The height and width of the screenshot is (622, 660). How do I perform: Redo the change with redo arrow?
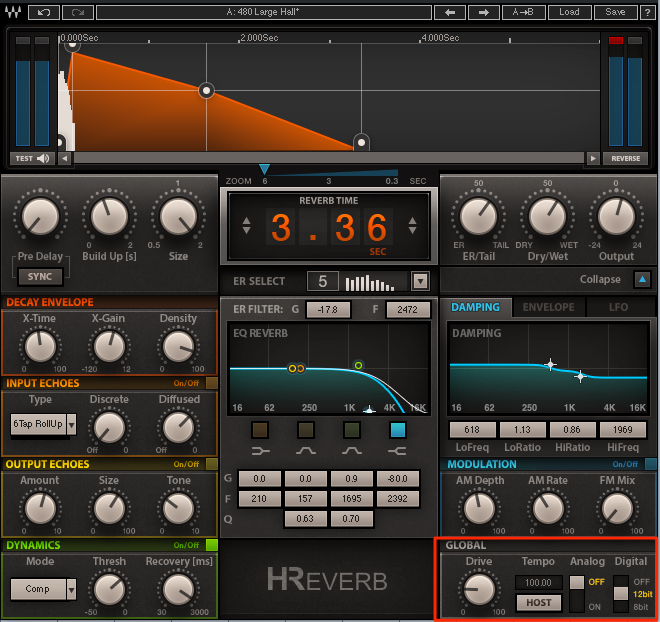(78, 12)
